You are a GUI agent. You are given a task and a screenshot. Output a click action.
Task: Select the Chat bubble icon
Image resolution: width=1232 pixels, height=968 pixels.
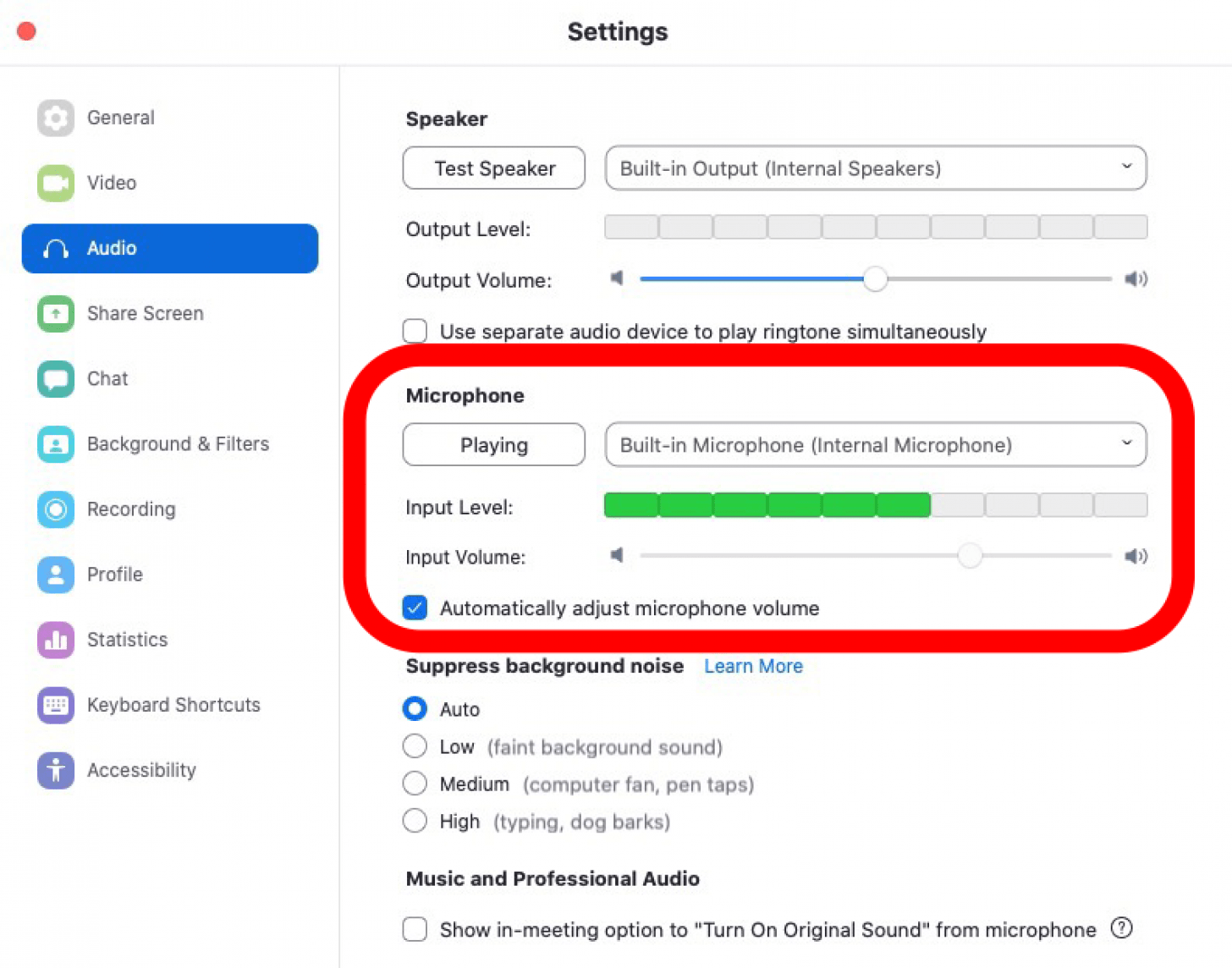[x=56, y=379]
